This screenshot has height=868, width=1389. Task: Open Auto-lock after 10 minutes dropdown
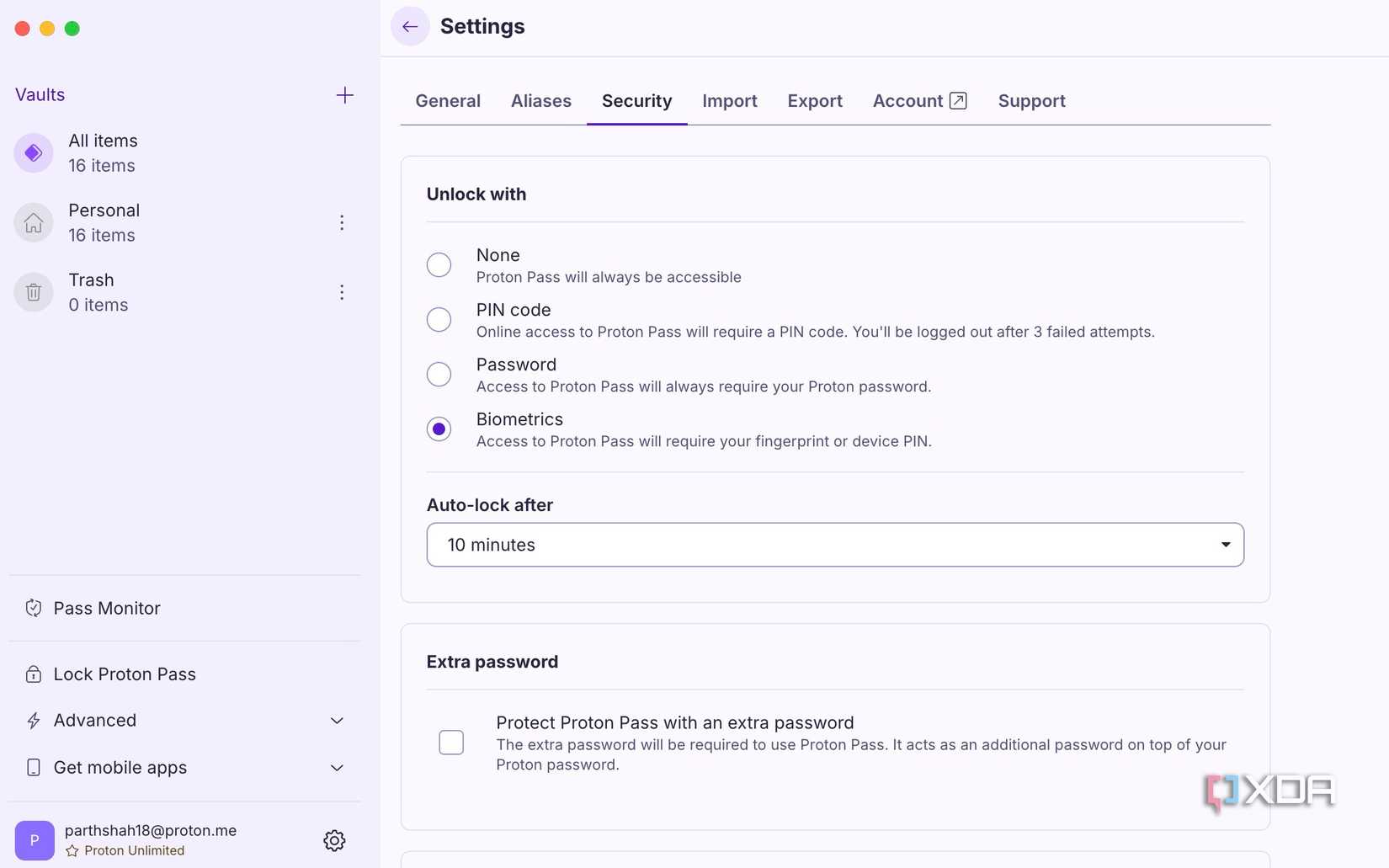tap(835, 545)
